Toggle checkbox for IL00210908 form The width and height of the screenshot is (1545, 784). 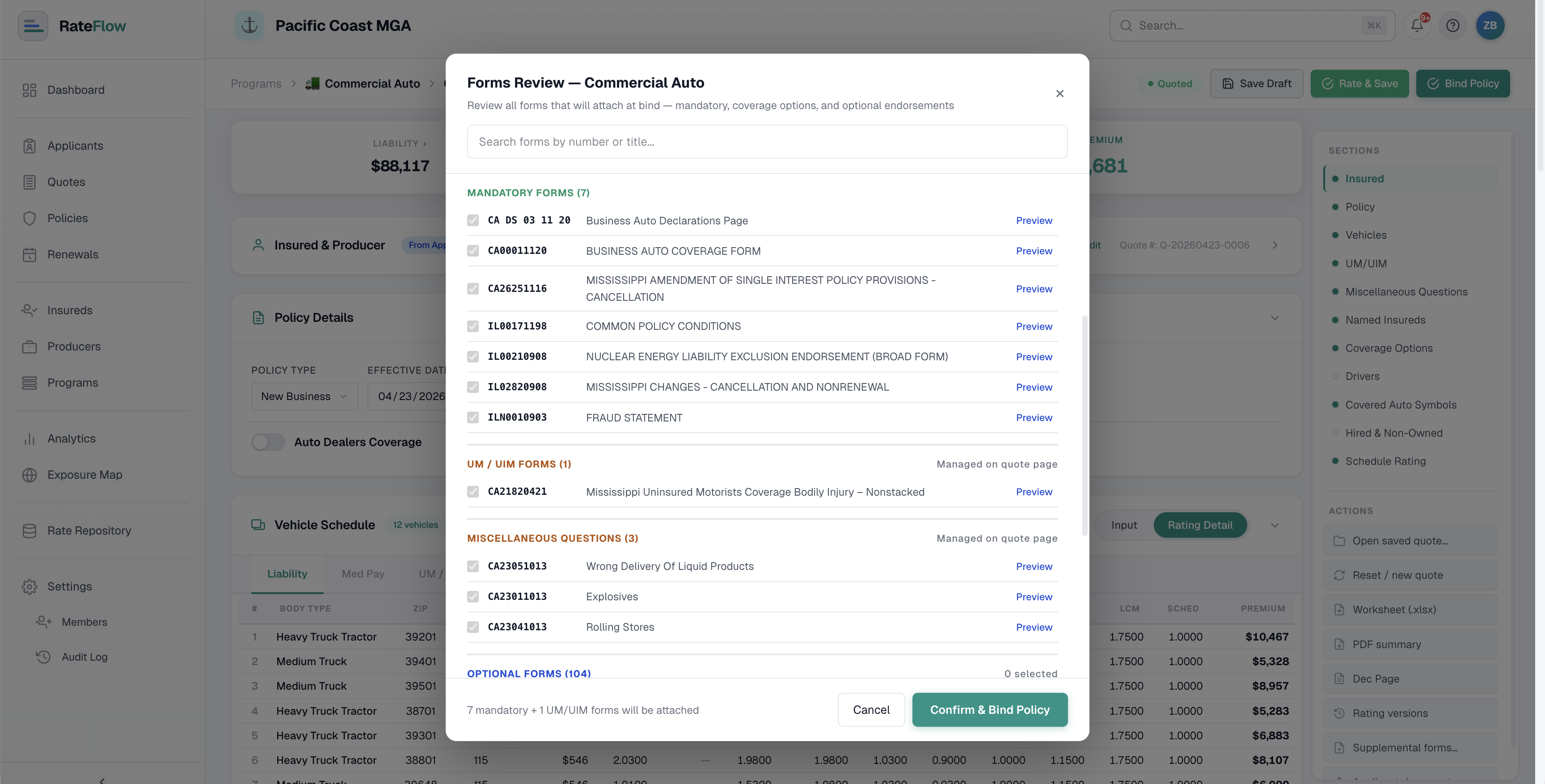(x=473, y=357)
